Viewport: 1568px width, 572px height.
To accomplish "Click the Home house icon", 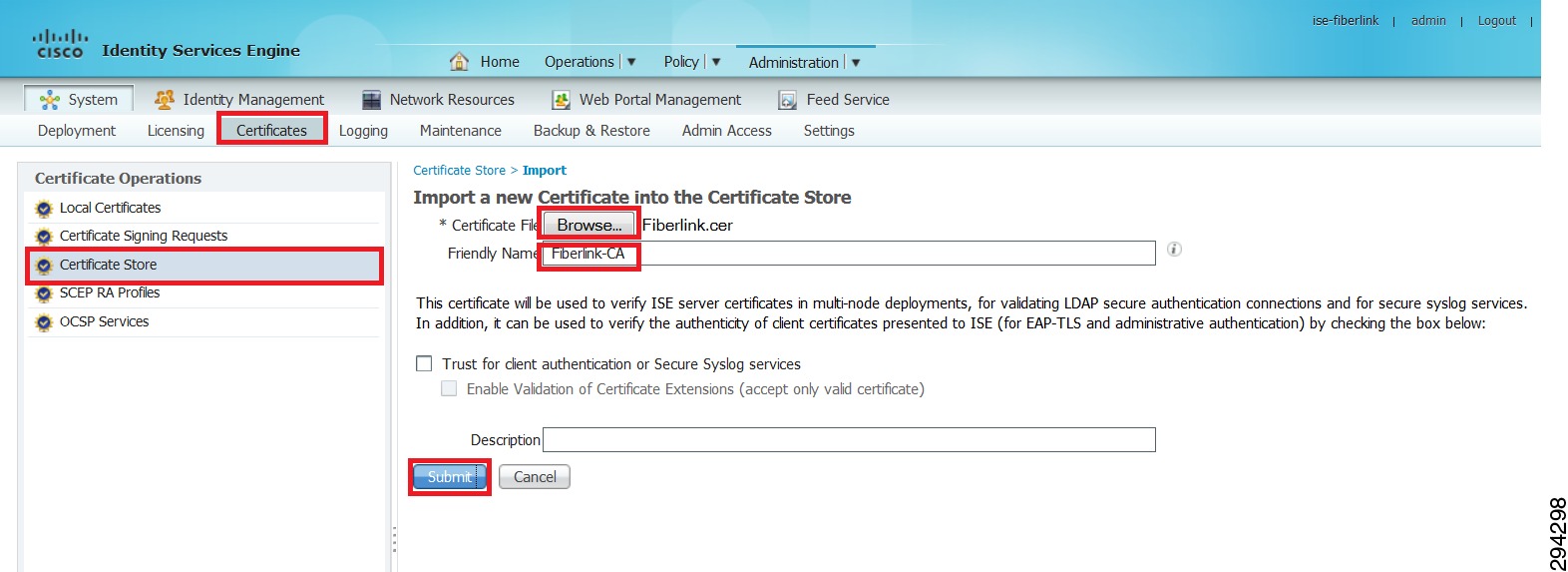I will 459,61.
